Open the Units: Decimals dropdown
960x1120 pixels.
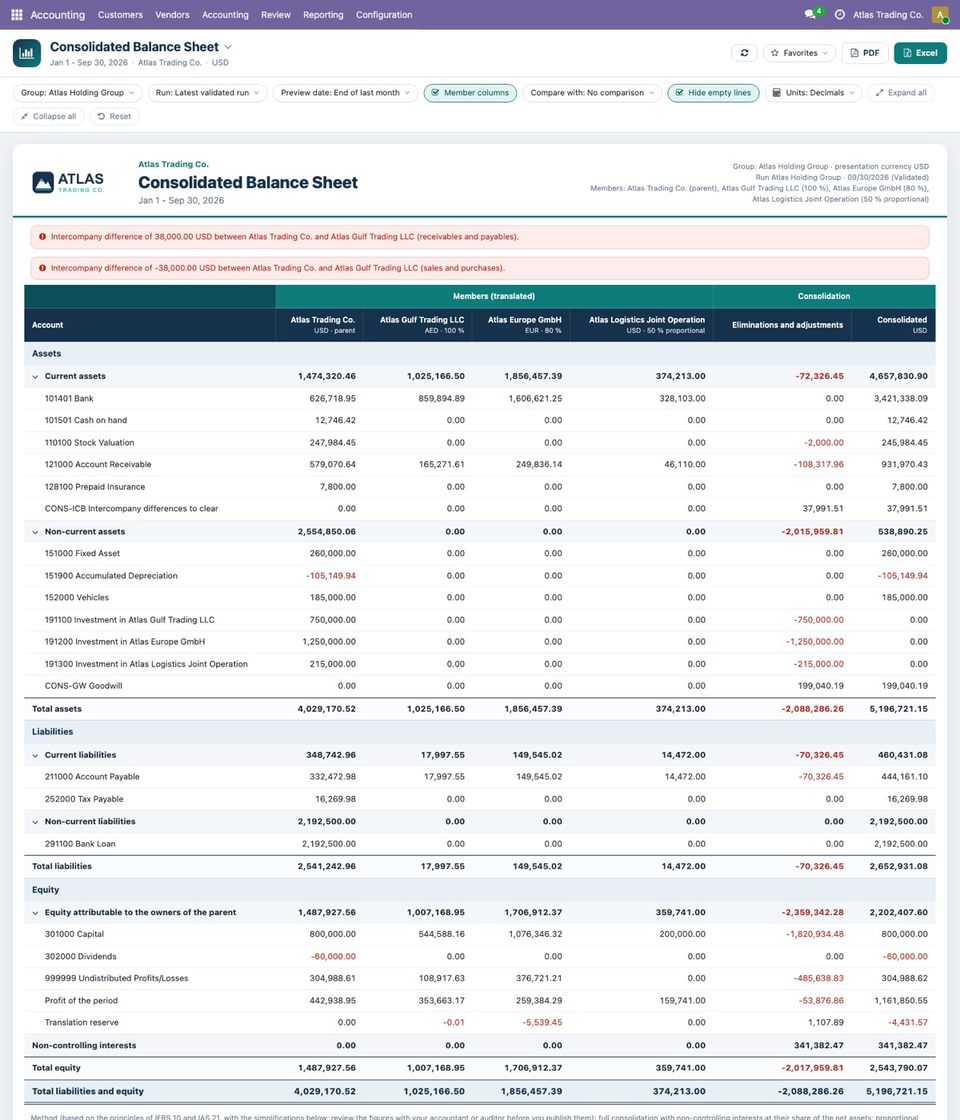coord(814,93)
